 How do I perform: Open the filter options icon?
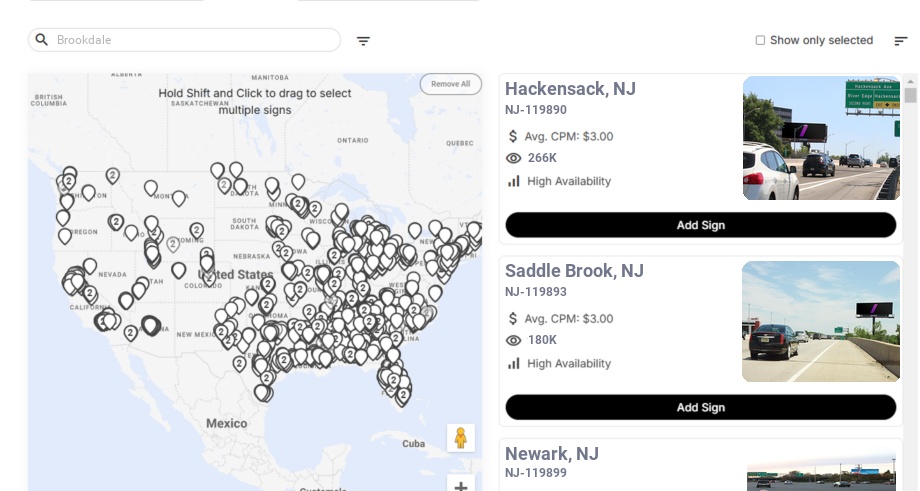coord(363,41)
